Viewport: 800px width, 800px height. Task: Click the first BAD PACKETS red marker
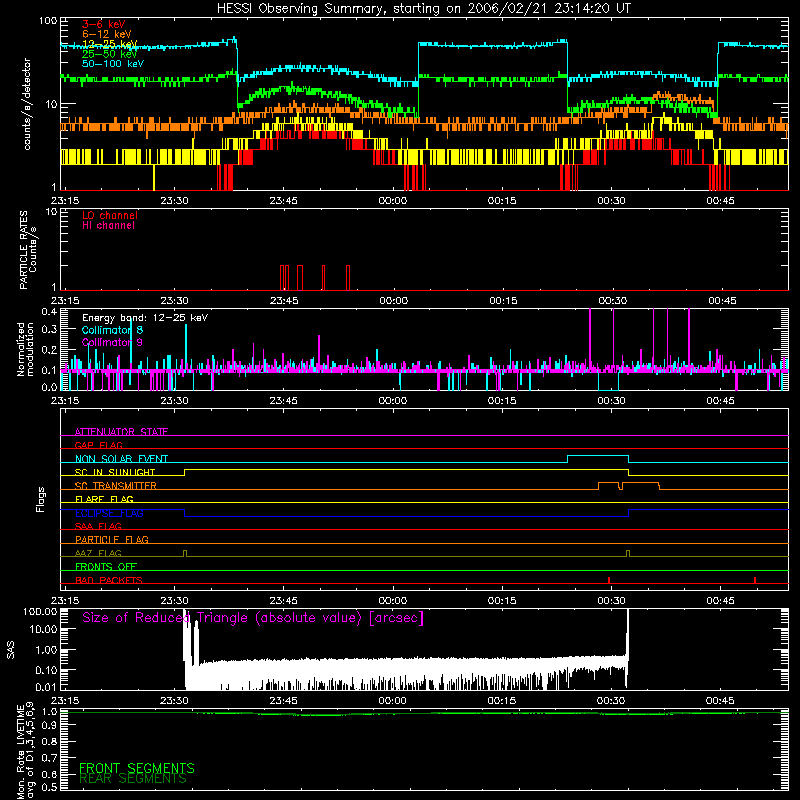pos(609,580)
